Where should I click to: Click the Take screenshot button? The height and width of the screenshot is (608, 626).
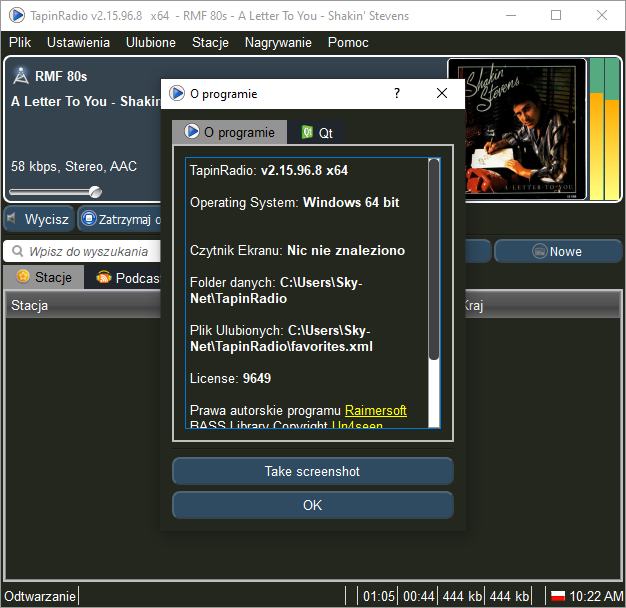tap(313, 471)
